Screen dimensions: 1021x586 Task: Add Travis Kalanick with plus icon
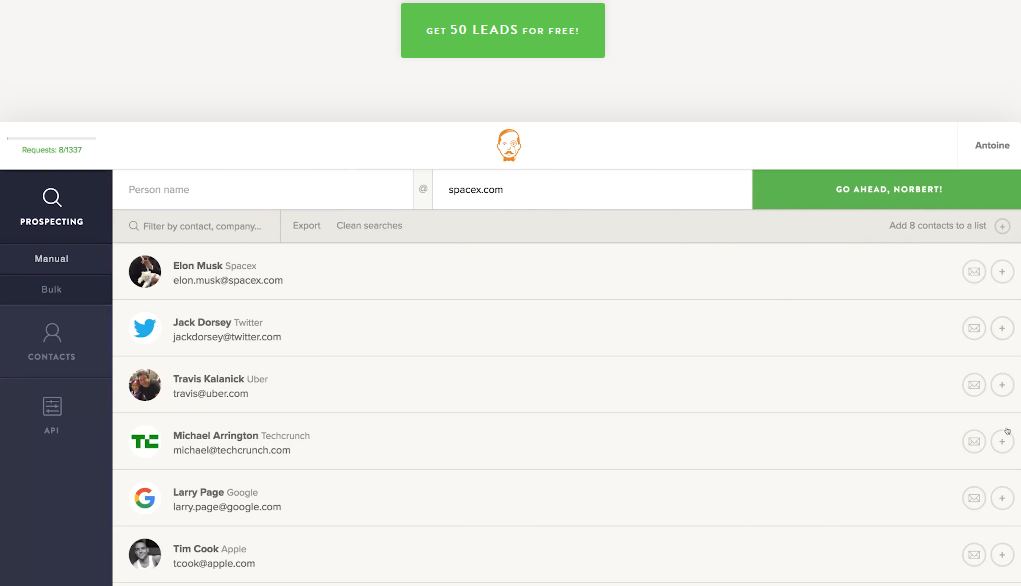[x=1002, y=385]
